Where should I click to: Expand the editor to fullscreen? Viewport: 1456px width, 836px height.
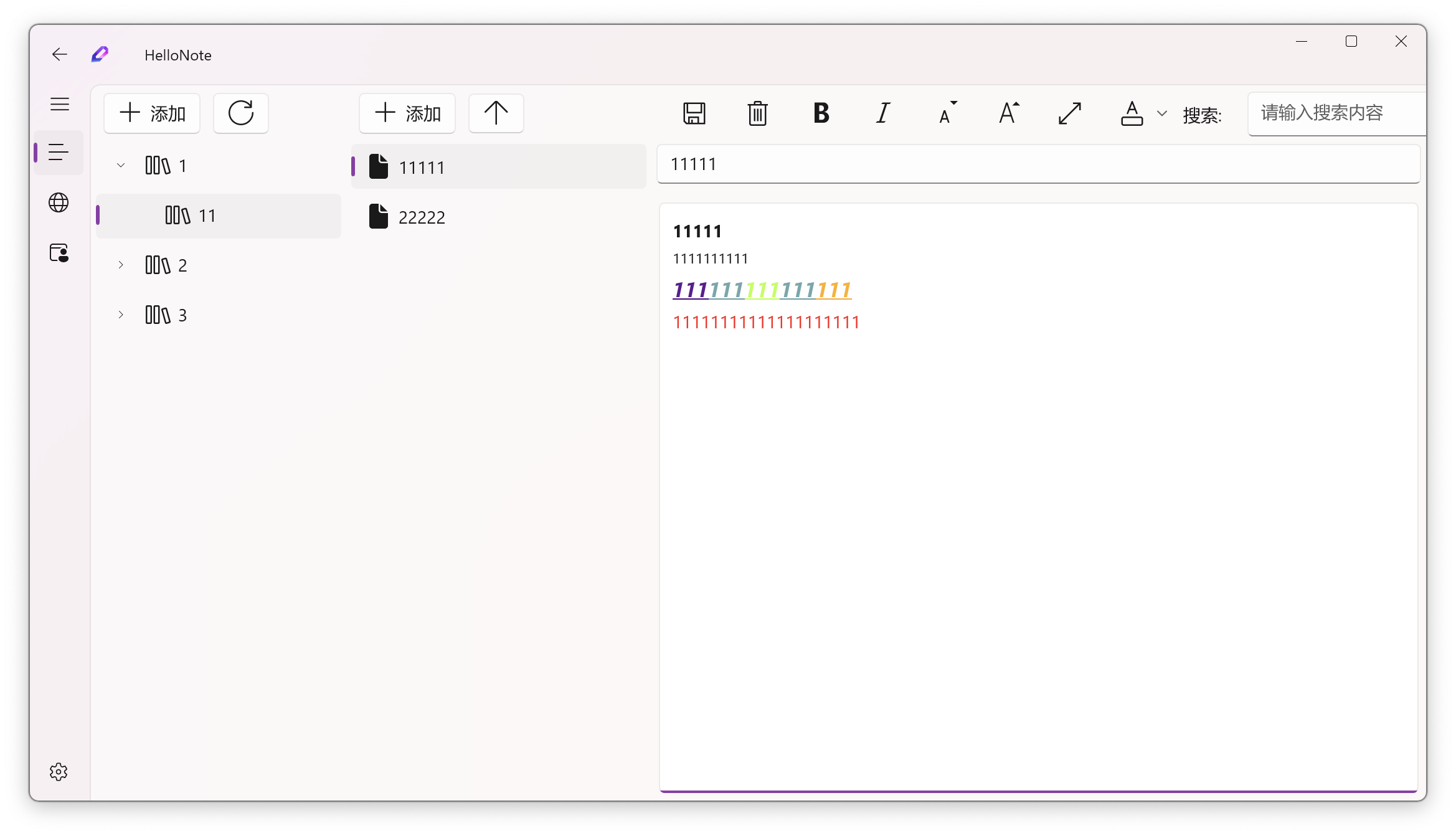(1069, 113)
